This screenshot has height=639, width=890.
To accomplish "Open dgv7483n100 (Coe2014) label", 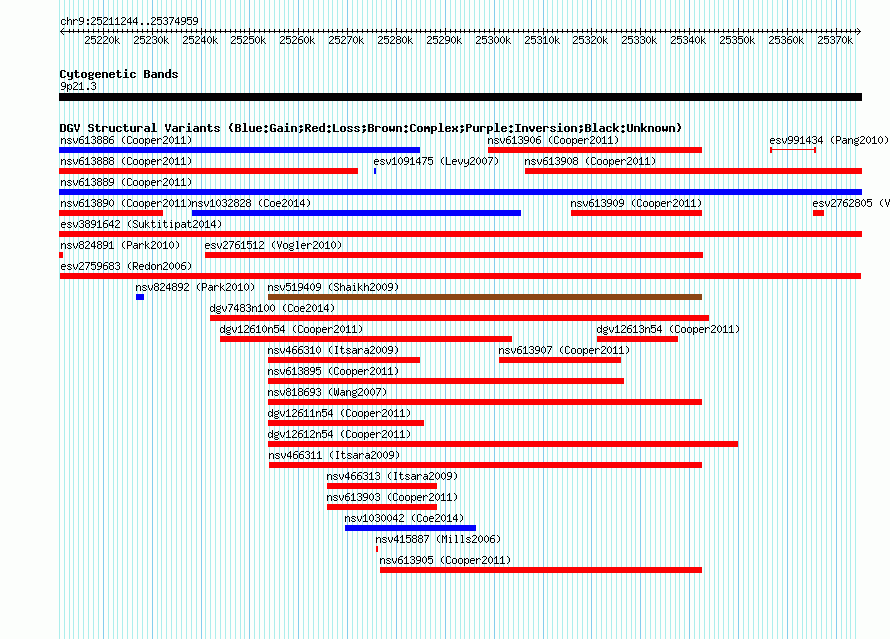I will tap(272, 308).
